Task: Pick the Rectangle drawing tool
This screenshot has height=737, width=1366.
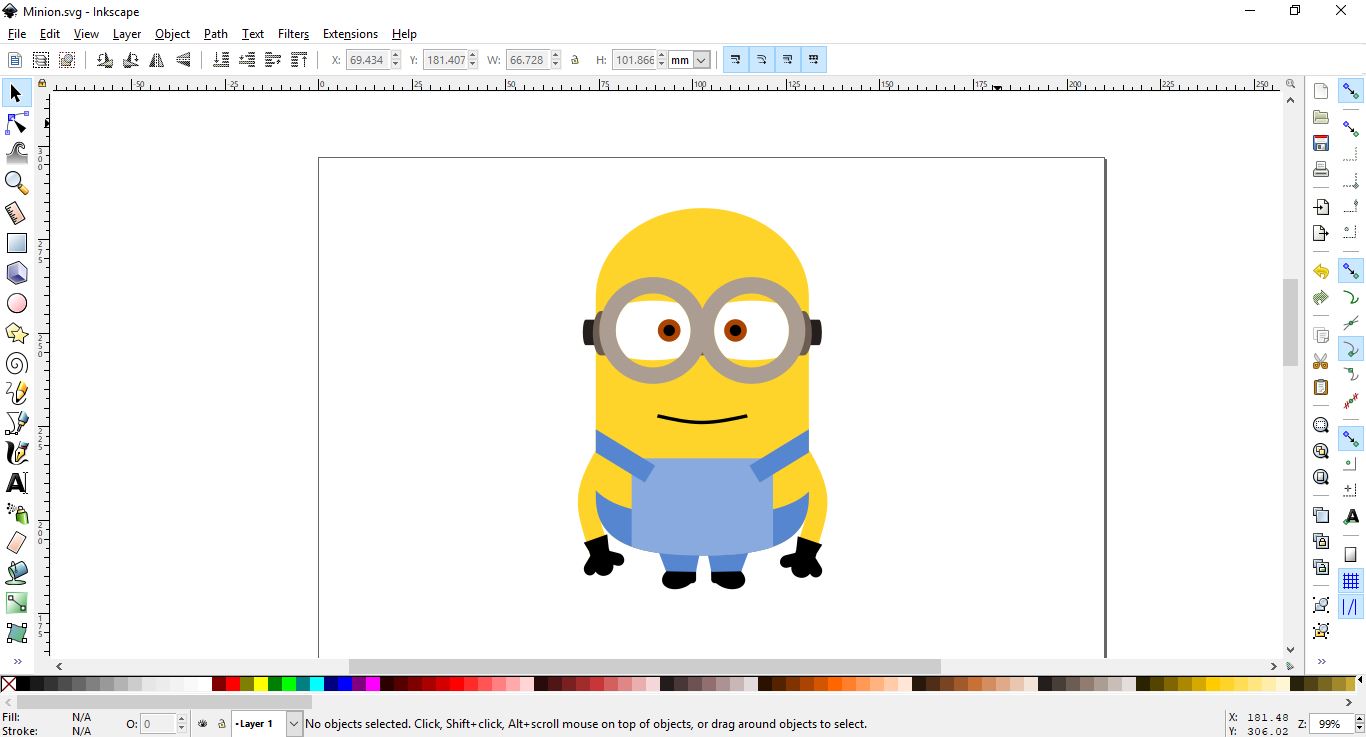Action: coord(17,243)
